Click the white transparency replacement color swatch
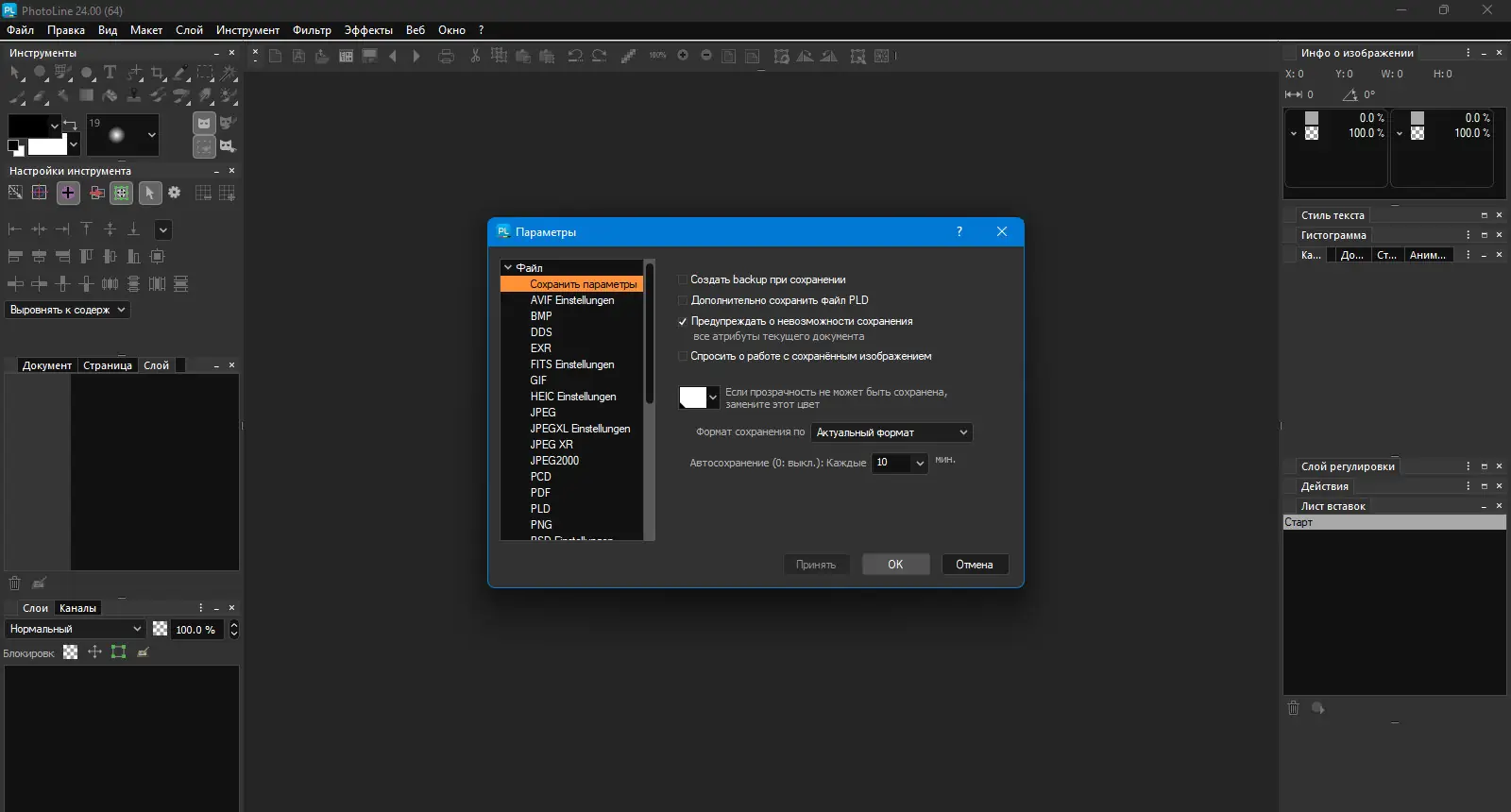The width and height of the screenshot is (1511, 812). pyautogui.click(x=693, y=398)
